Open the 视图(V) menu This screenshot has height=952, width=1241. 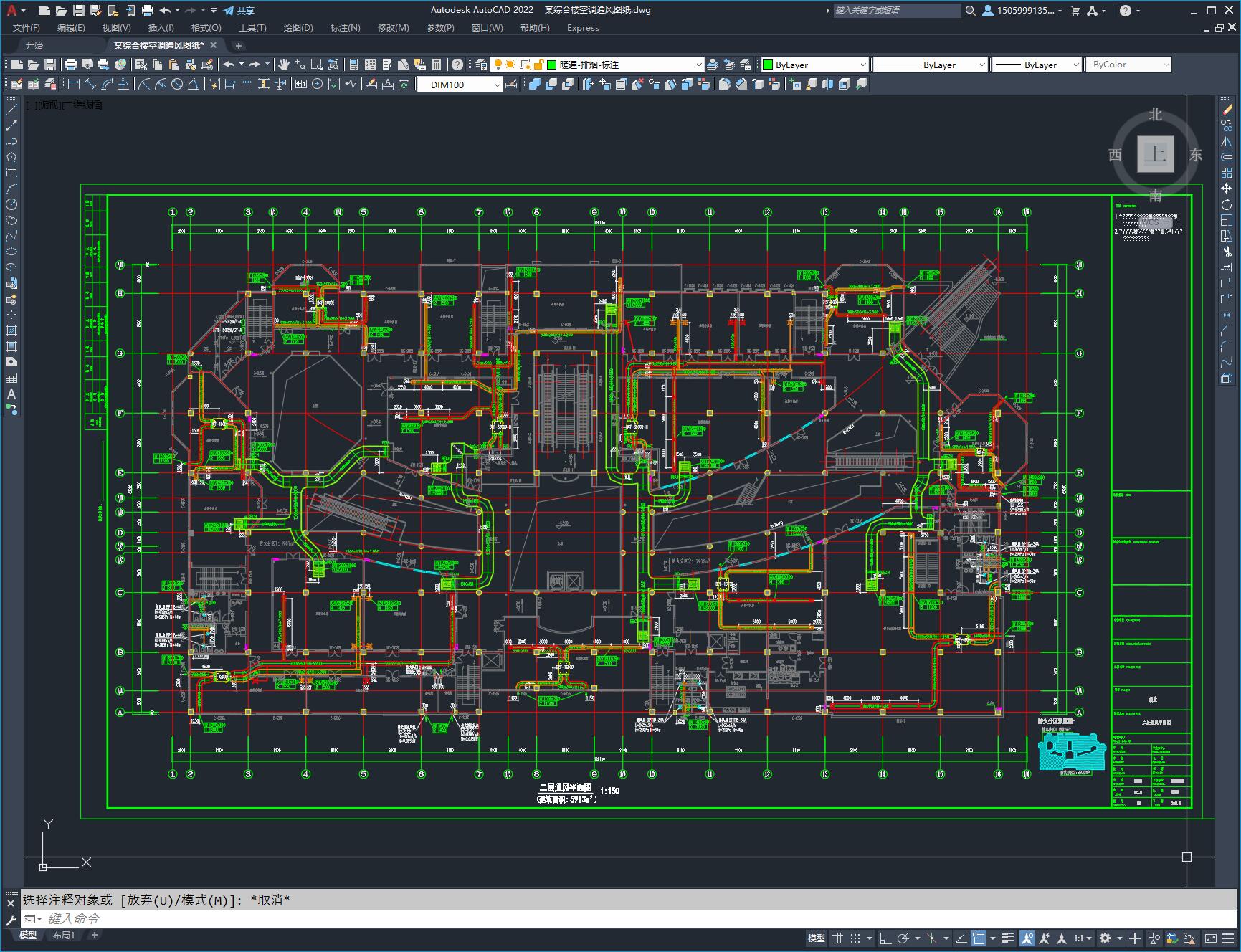pyautogui.click(x=116, y=28)
